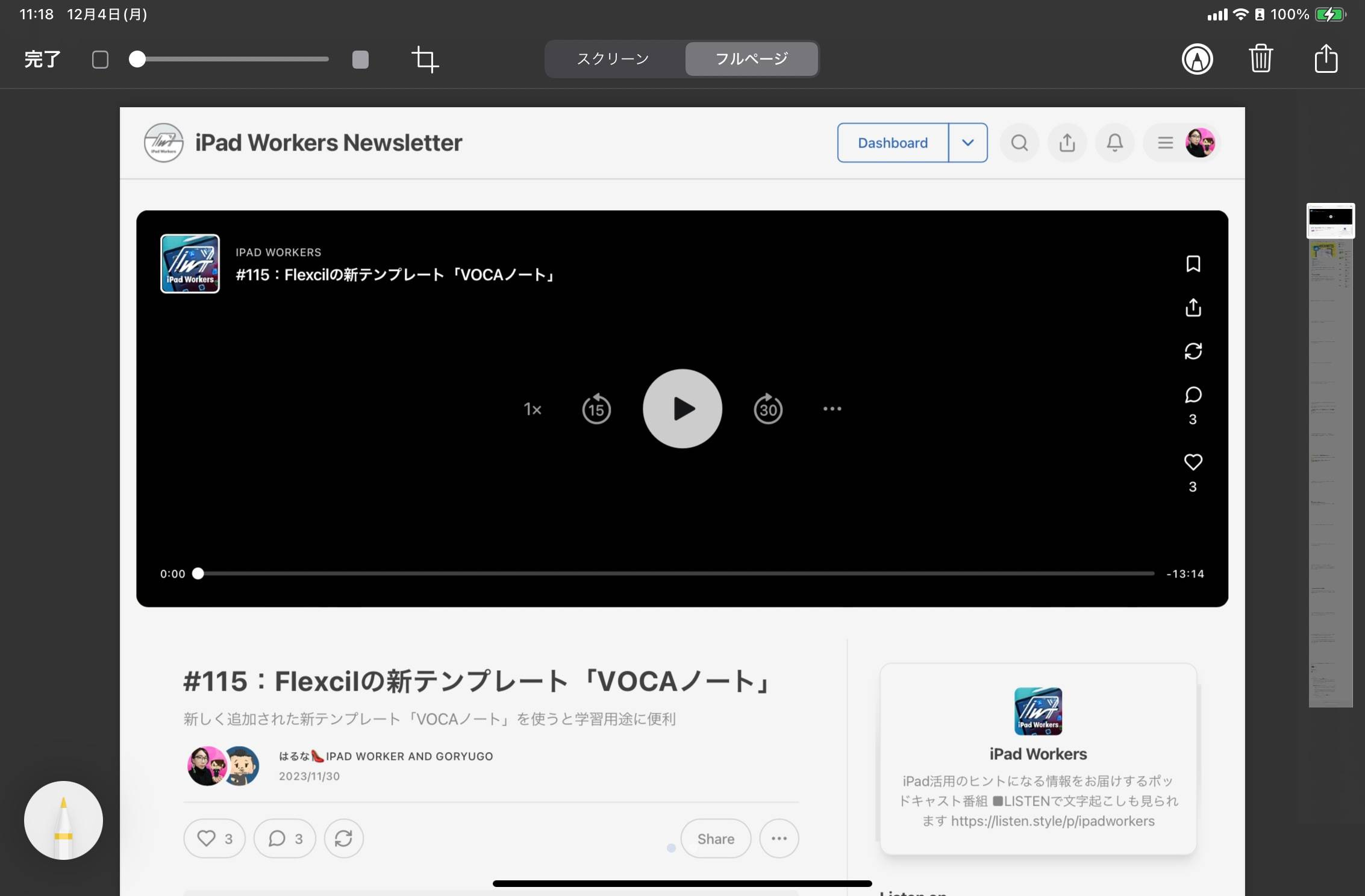The height and width of the screenshot is (896, 1365).
Task: Tap 完了 to finish editing
Action: 42,59
